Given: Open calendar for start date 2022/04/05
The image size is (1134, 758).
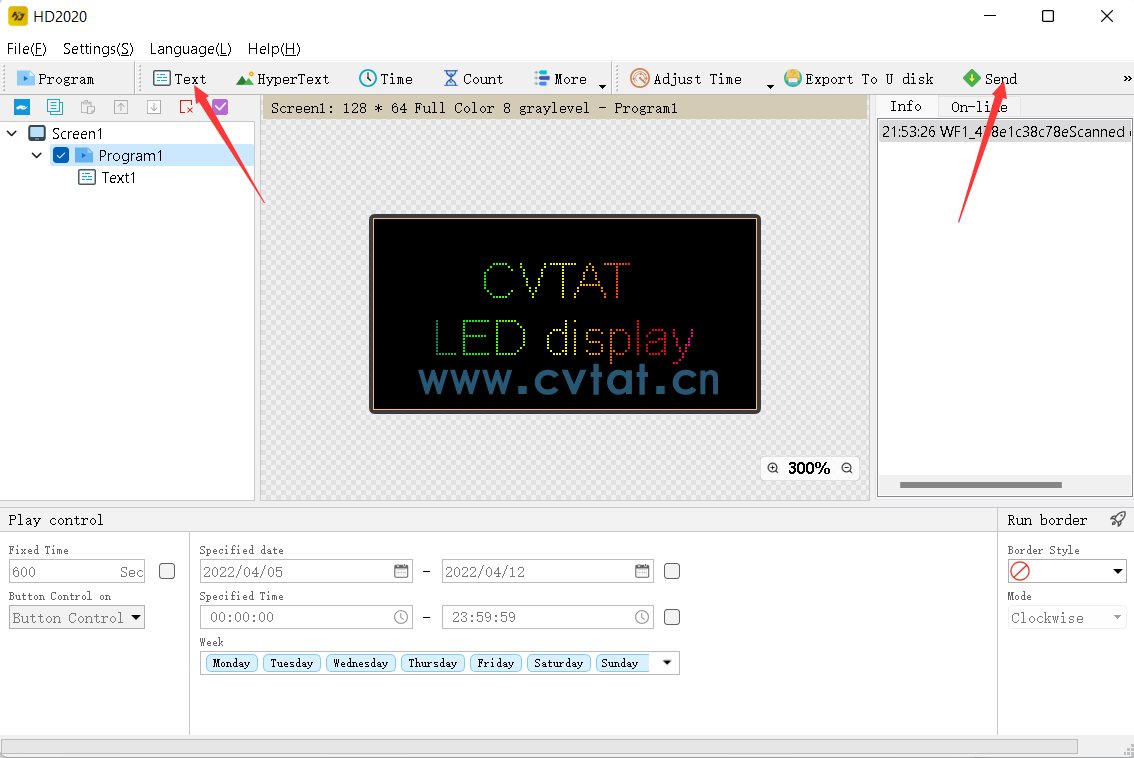Looking at the screenshot, I should tap(401, 571).
